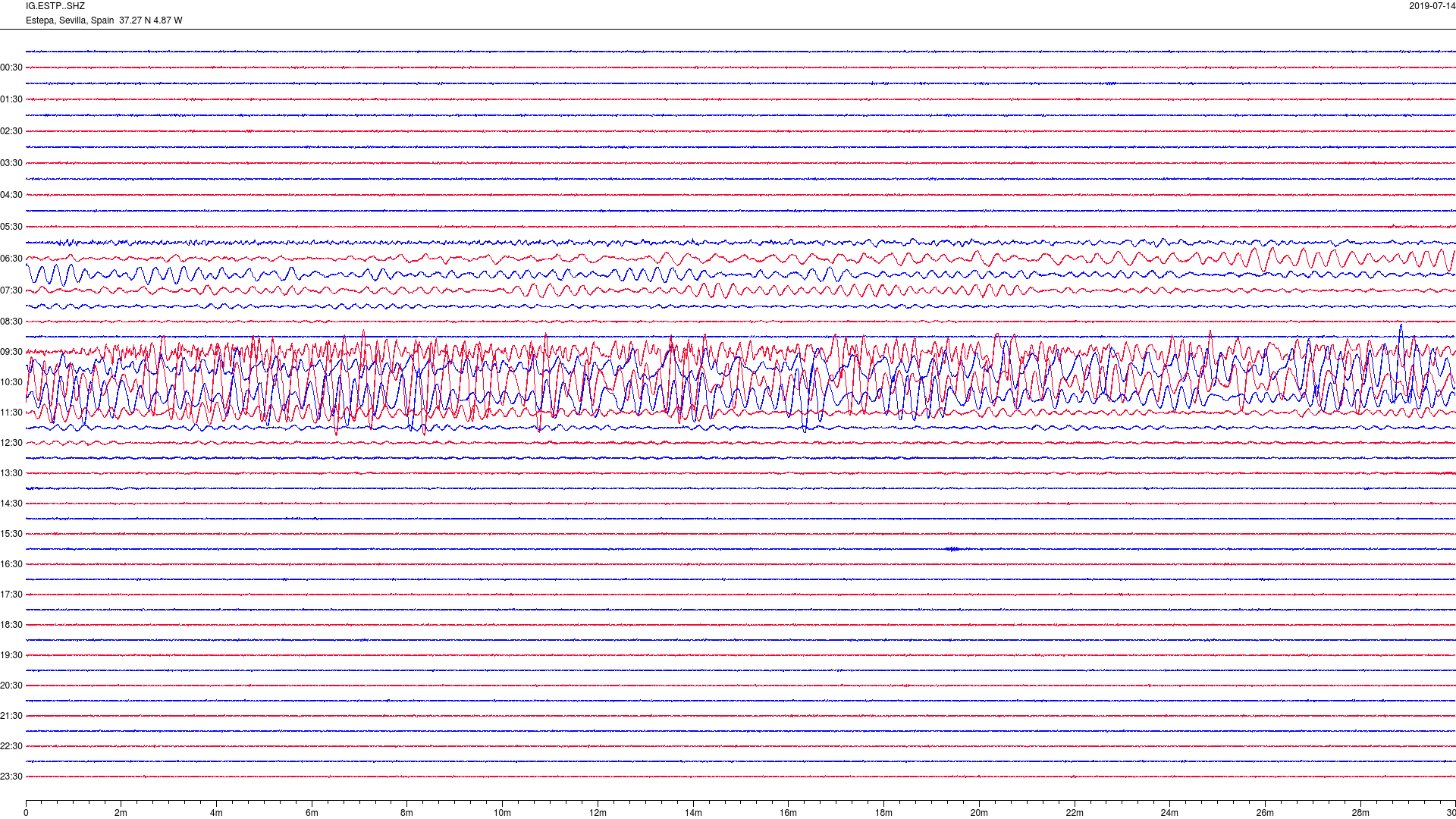The height and width of the screenshot is (819, 1456).
Task: Click the 16m axis tick label
Action: pyautogui.click(x=789, y=813)
